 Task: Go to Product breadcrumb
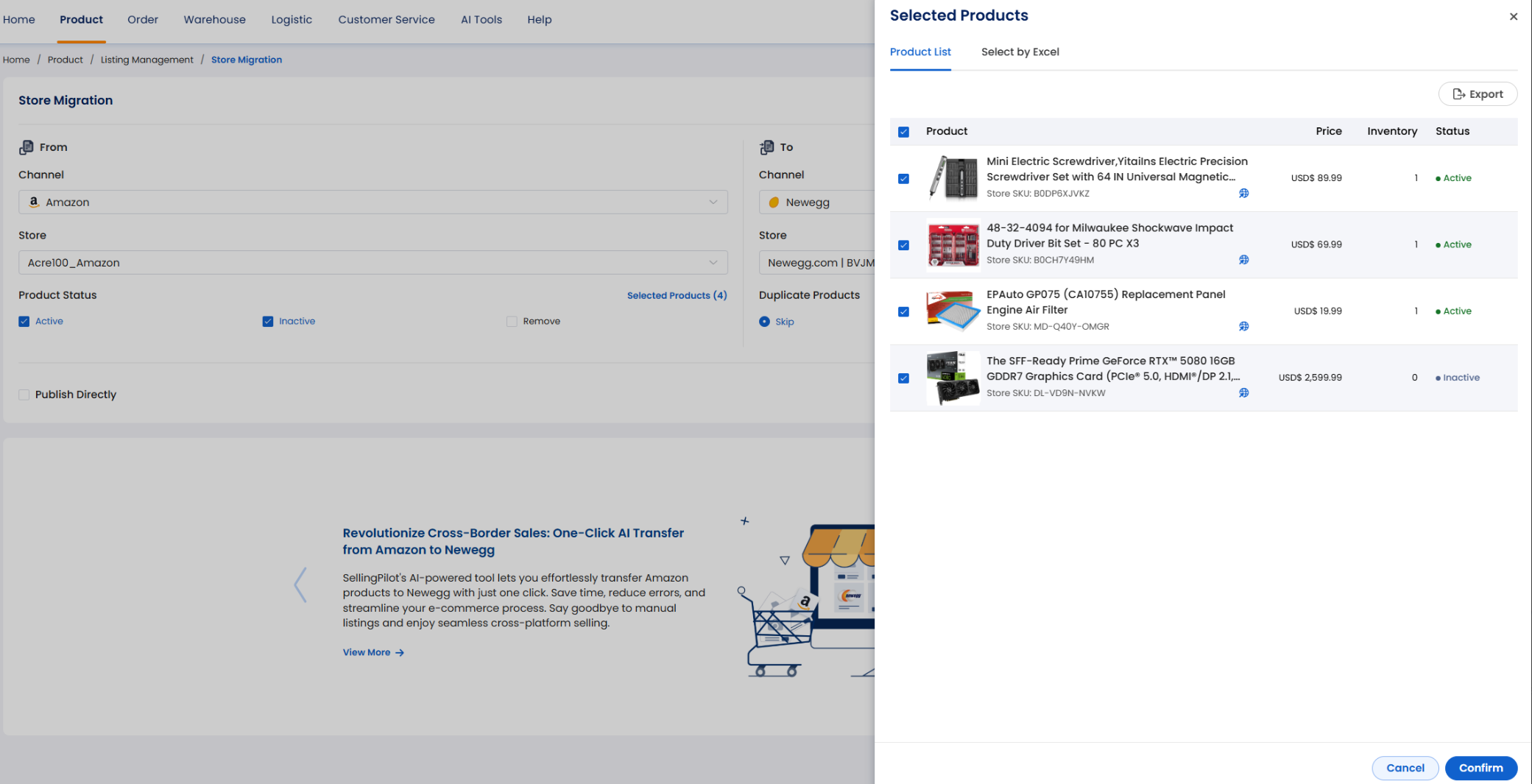66,60
